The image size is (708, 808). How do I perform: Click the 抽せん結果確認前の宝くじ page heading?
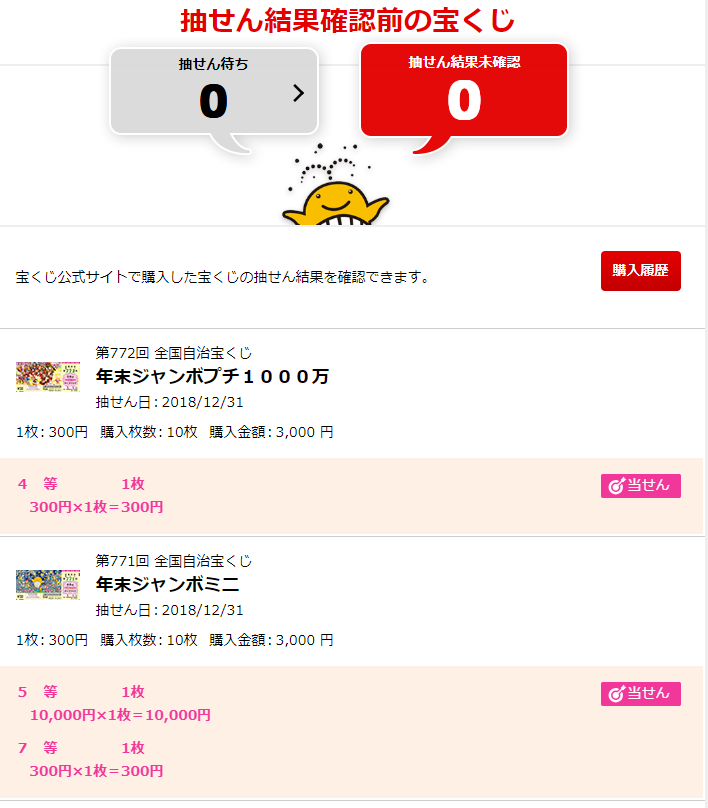347,21
